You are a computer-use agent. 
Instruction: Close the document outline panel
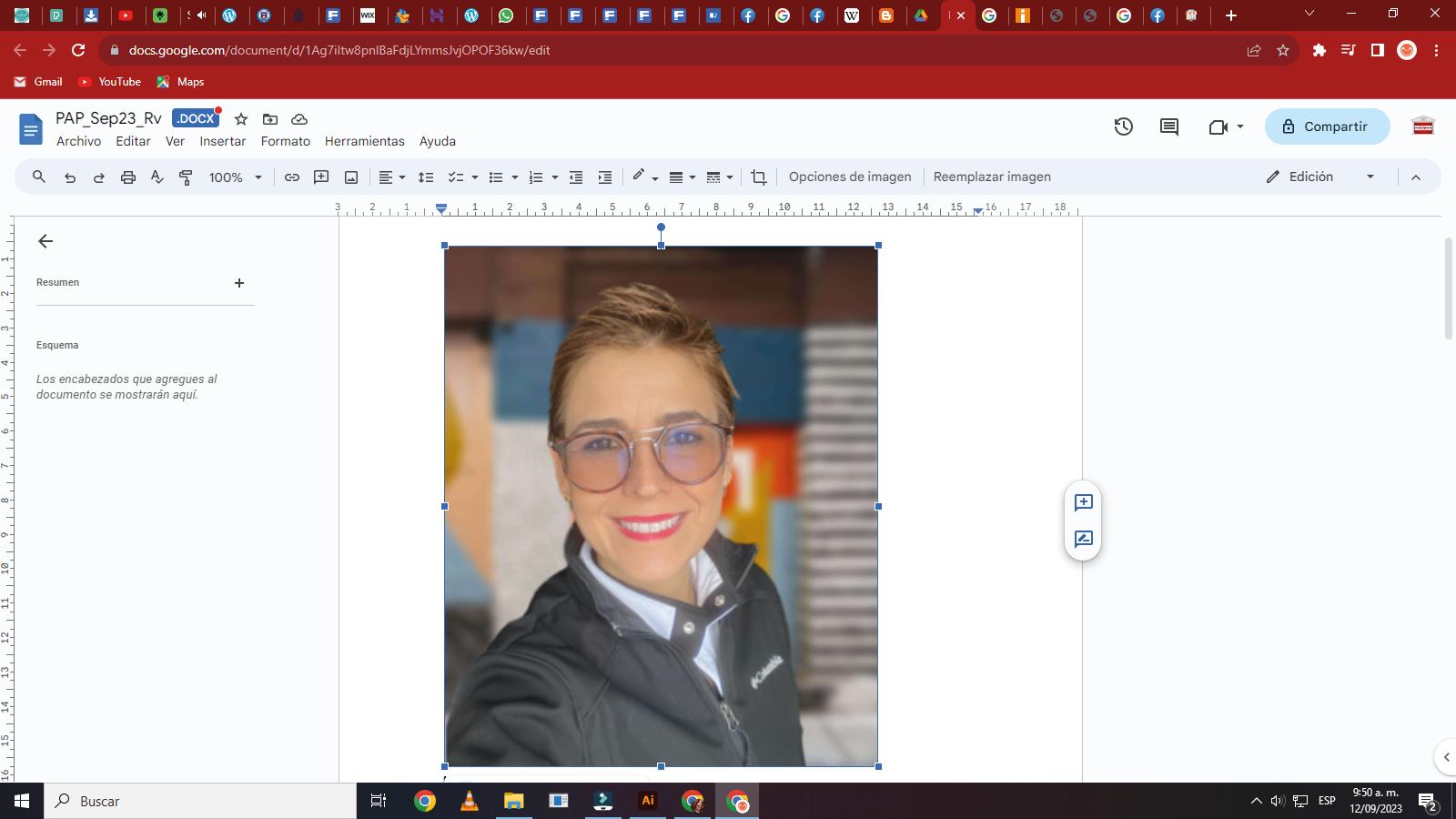point(45,241)
